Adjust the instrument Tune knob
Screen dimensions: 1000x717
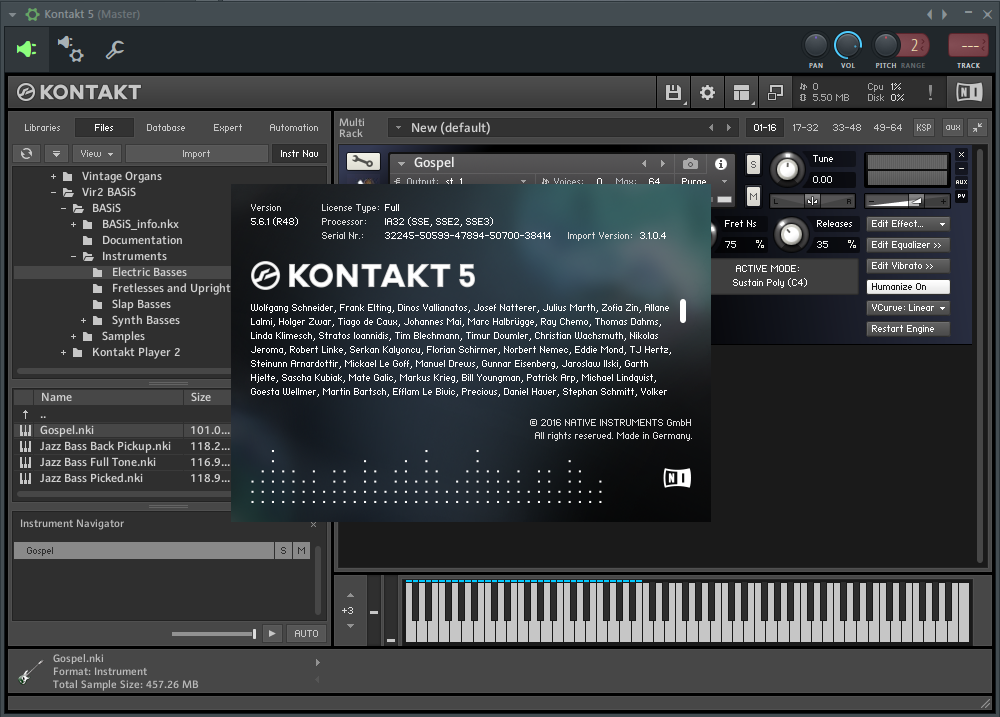coord(788,169)
